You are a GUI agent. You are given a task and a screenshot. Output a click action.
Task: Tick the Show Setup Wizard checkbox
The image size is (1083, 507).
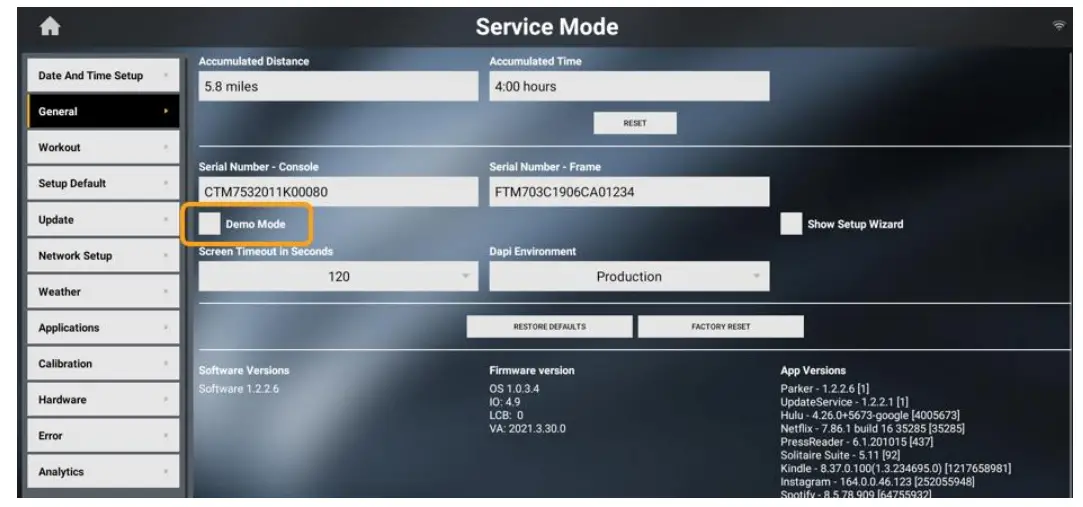(792, 224)
